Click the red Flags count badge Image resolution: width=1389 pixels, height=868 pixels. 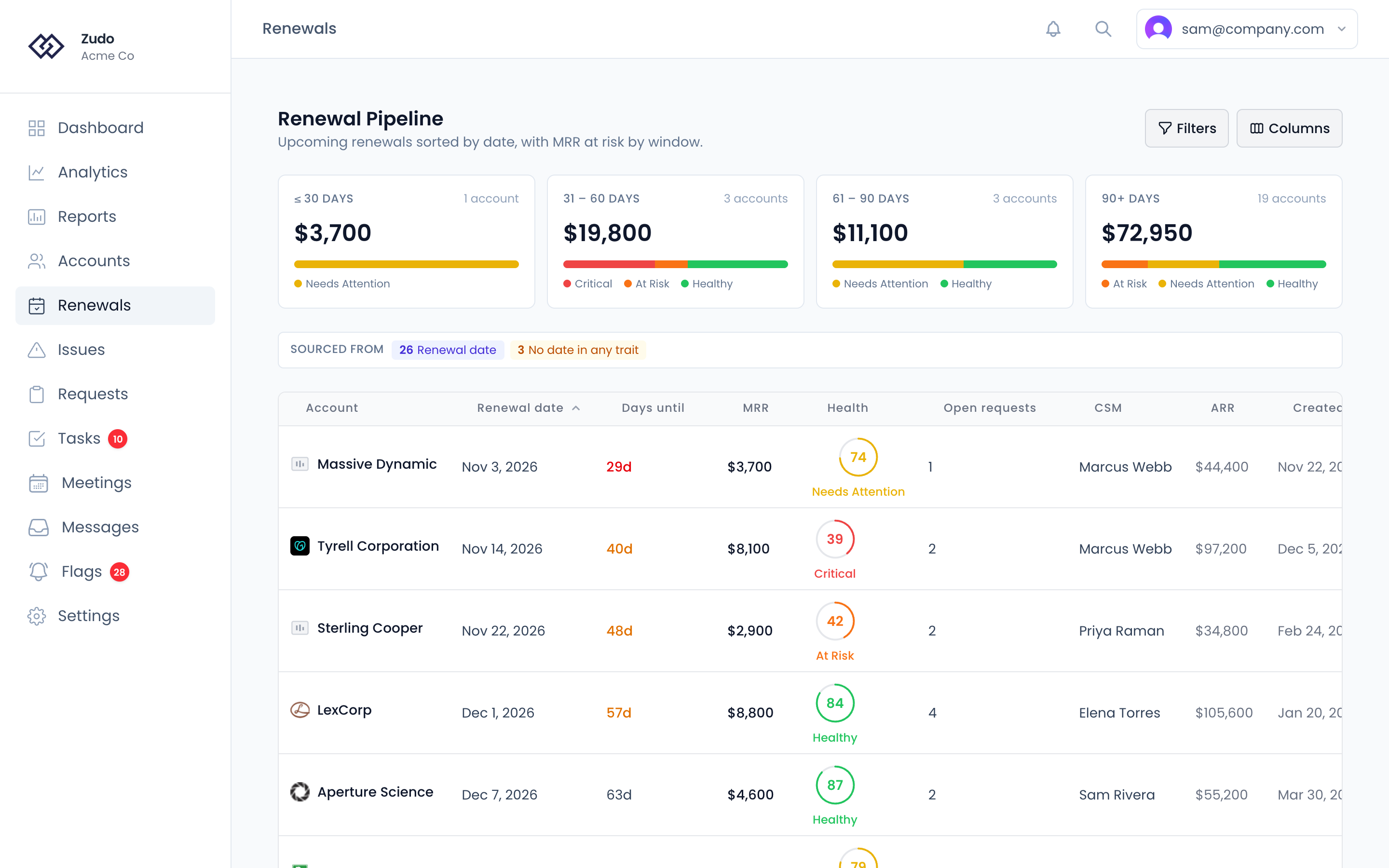120,572
